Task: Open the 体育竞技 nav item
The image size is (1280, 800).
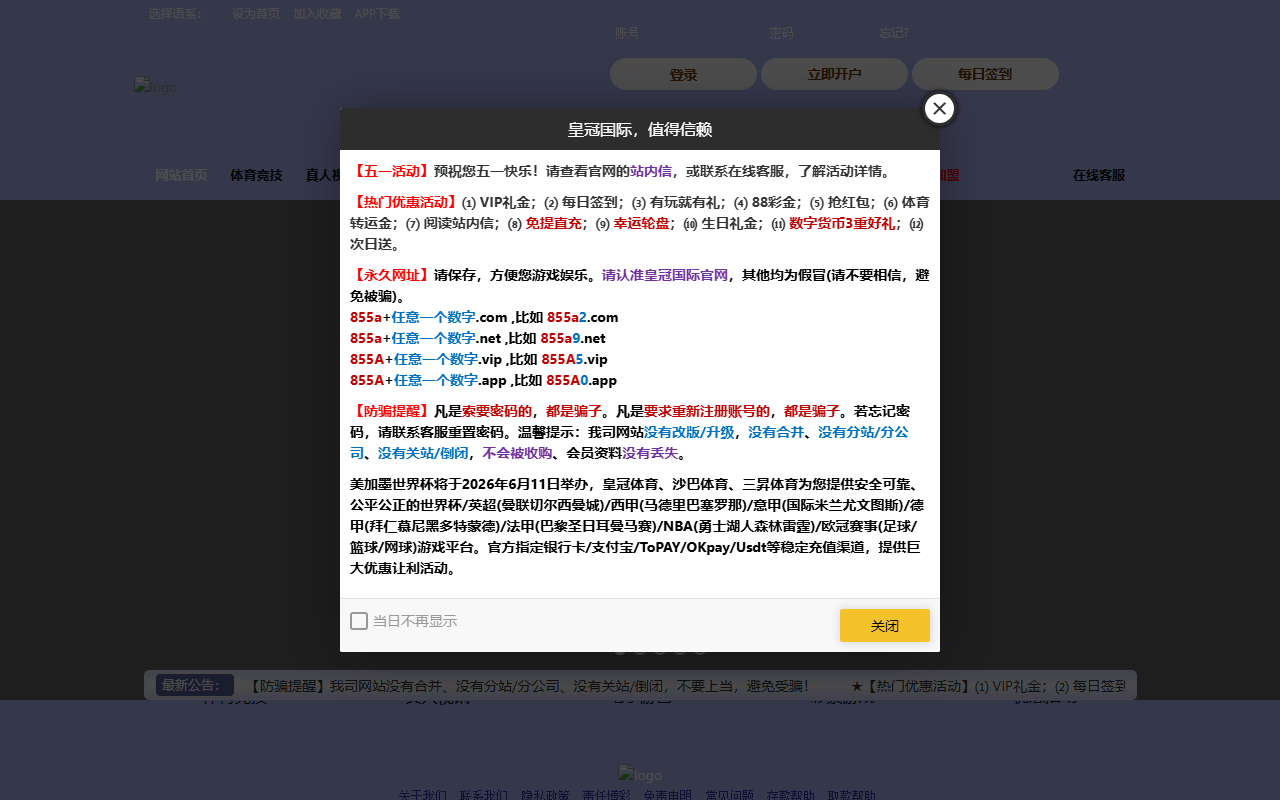Action: 256,175
